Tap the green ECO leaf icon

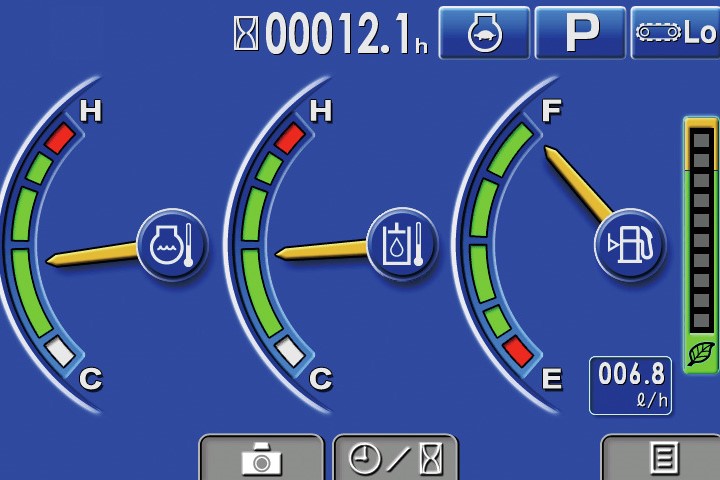(x=700, y=353)
